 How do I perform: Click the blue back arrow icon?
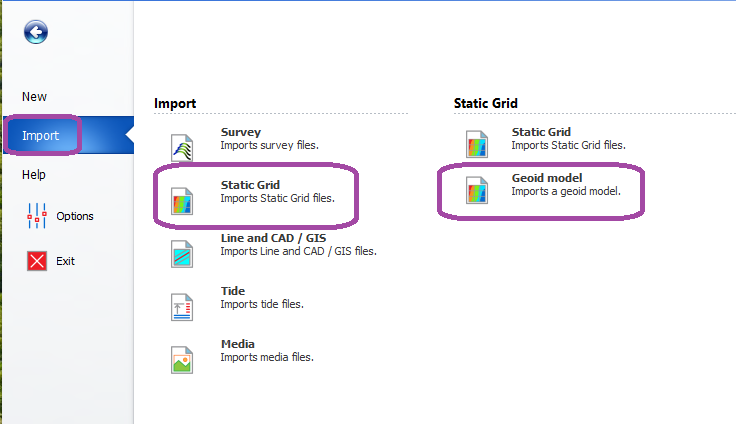pos(36,33)
